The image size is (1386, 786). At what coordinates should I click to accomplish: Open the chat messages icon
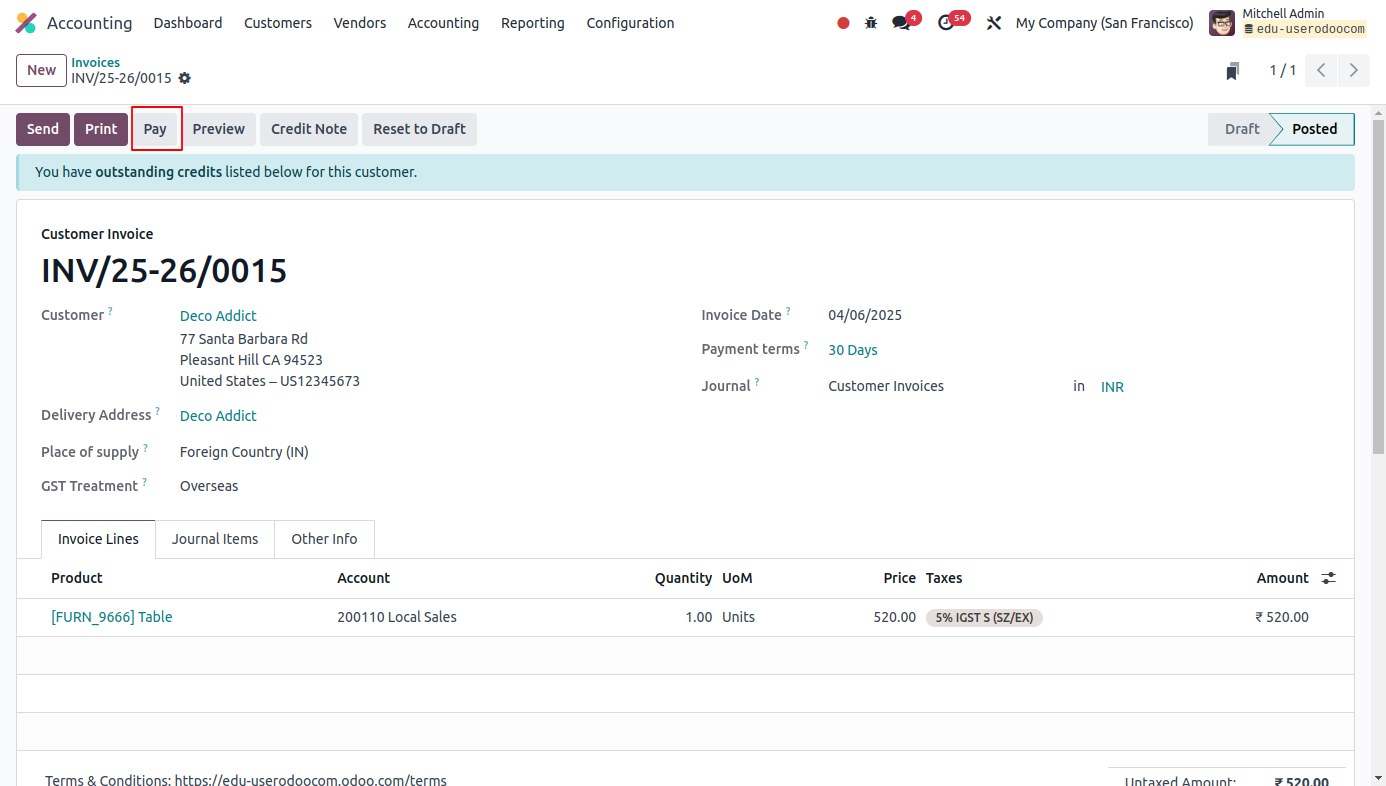(x=902, y=23)
